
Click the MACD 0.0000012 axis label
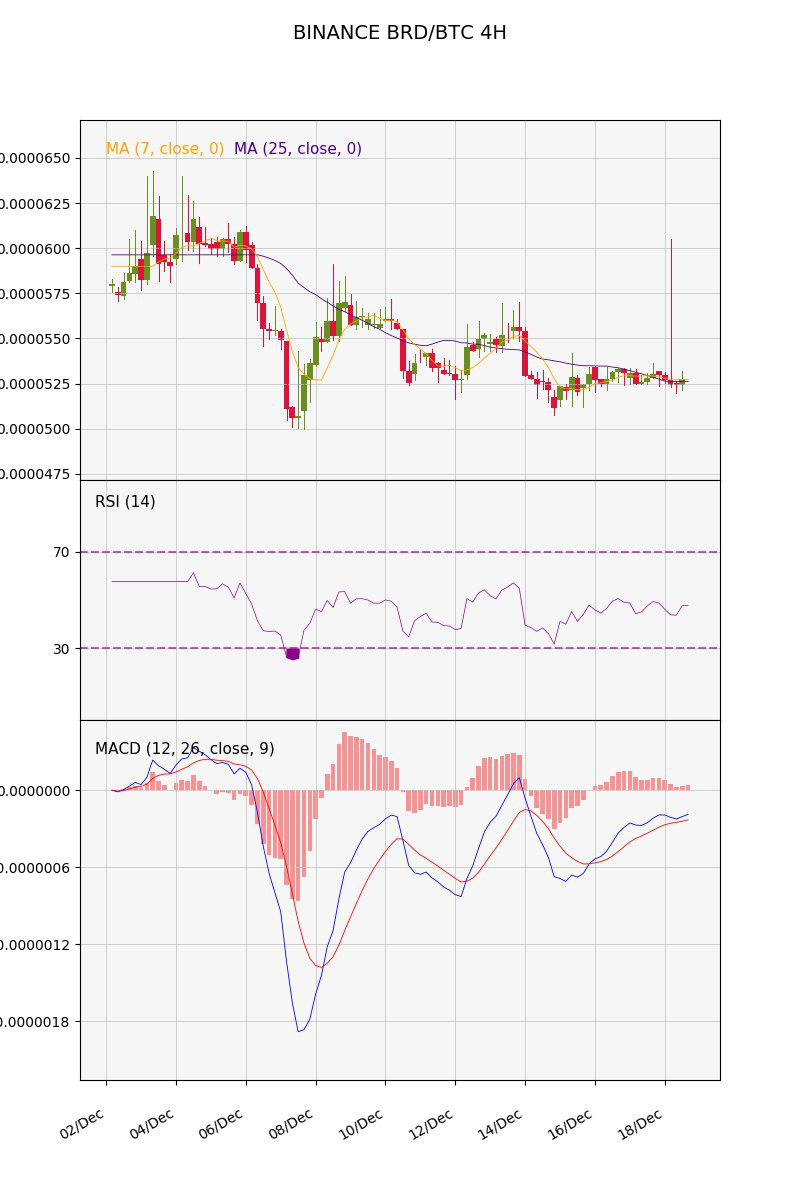35,945
